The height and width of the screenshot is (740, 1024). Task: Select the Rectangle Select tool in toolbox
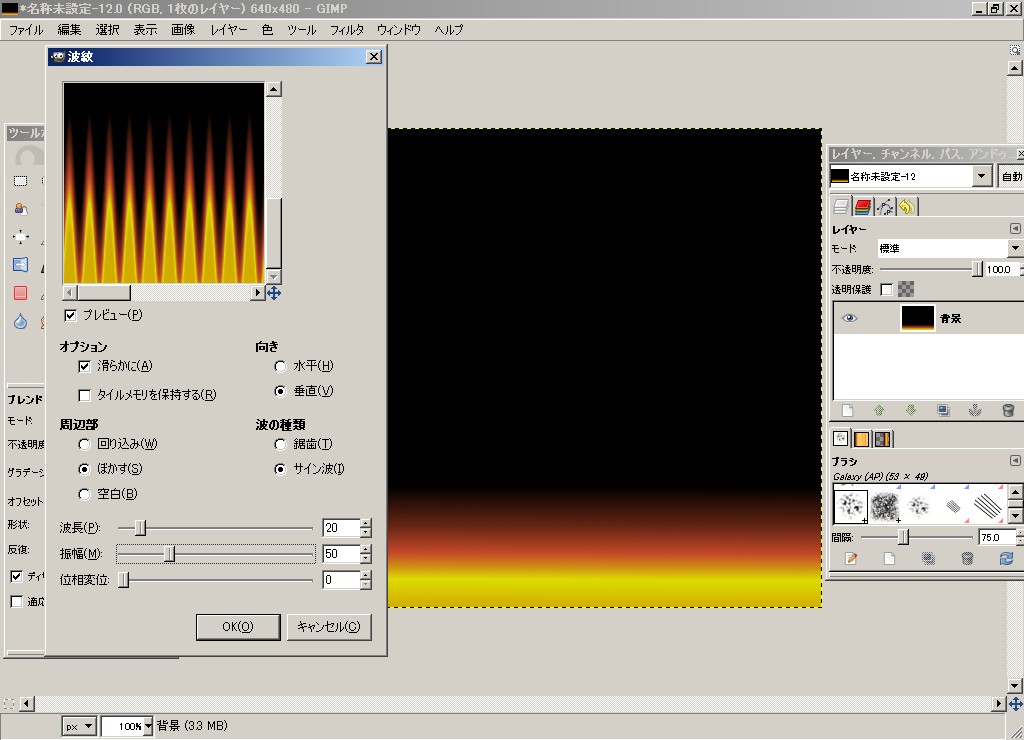20,181
